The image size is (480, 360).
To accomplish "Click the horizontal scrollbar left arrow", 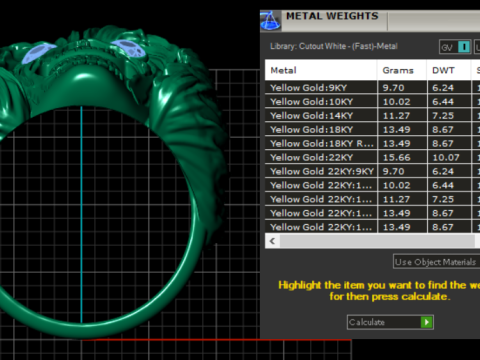I will (272, 241).
